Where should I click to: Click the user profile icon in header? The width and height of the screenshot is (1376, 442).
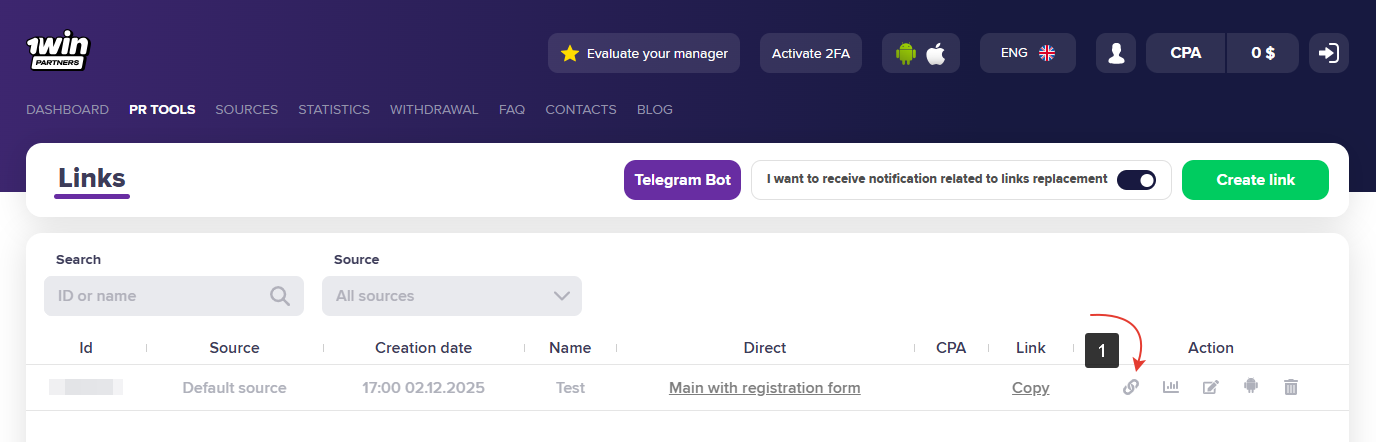[1116, 53]
